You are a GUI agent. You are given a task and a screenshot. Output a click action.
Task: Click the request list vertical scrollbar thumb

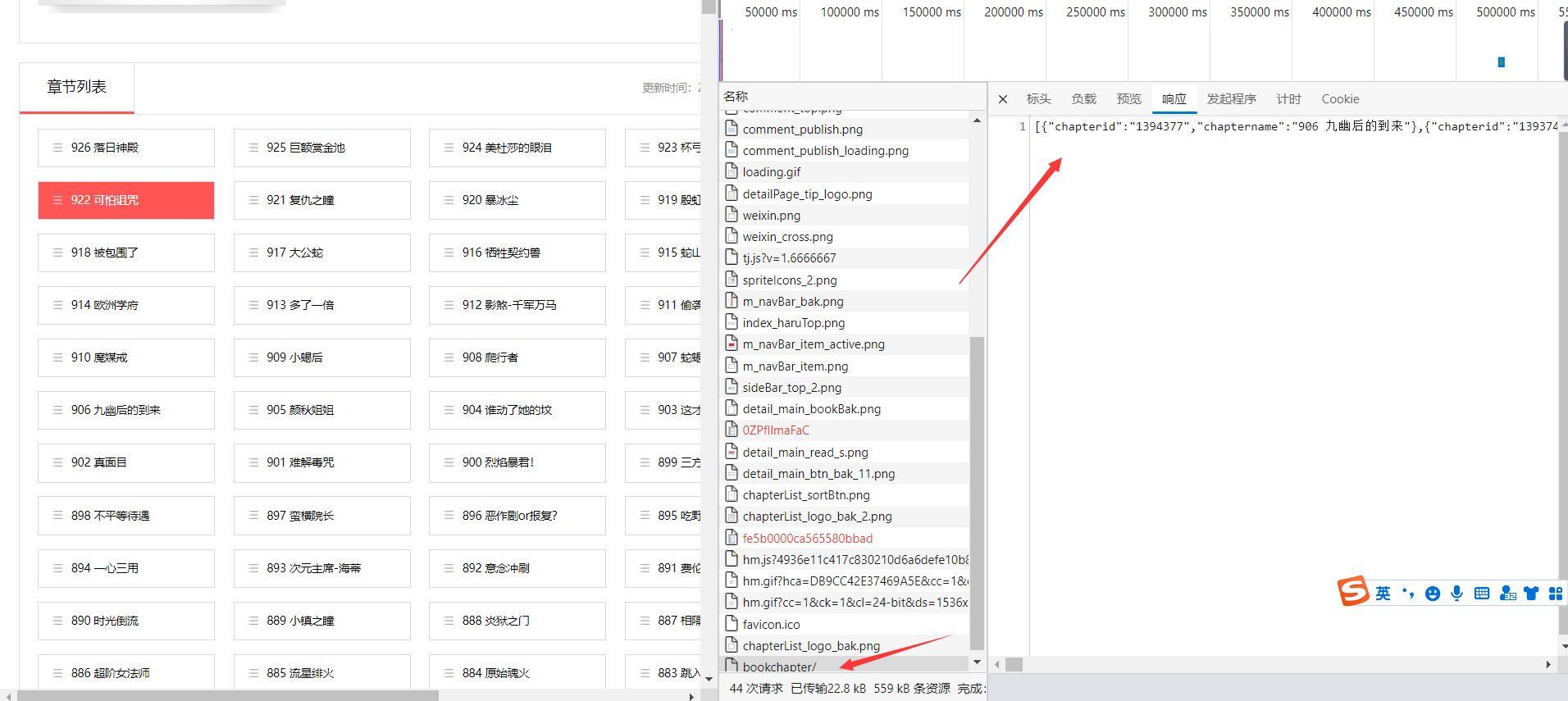(x=977, y=492)
